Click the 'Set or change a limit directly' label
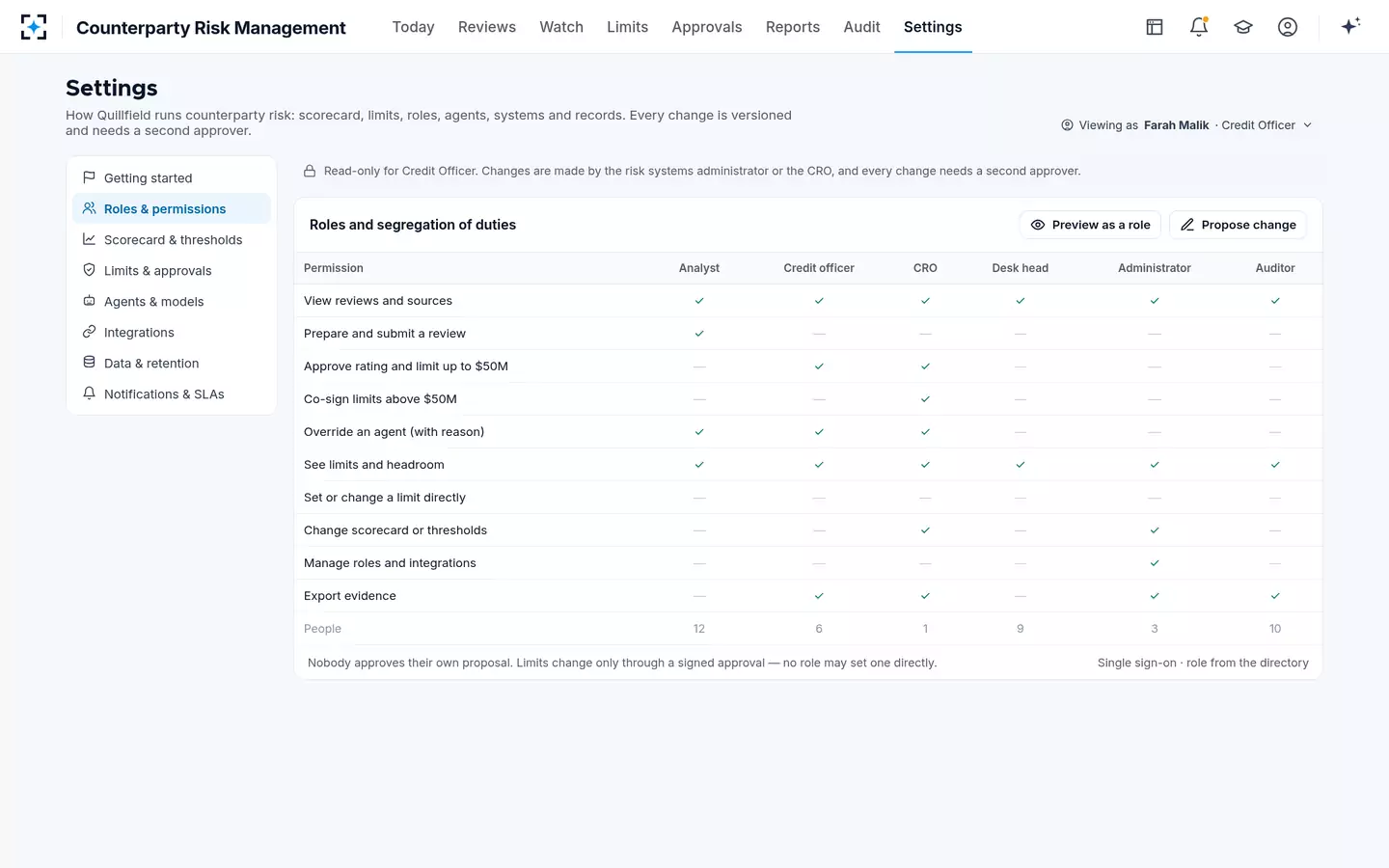1389x868 pixels. click(385, 498)
